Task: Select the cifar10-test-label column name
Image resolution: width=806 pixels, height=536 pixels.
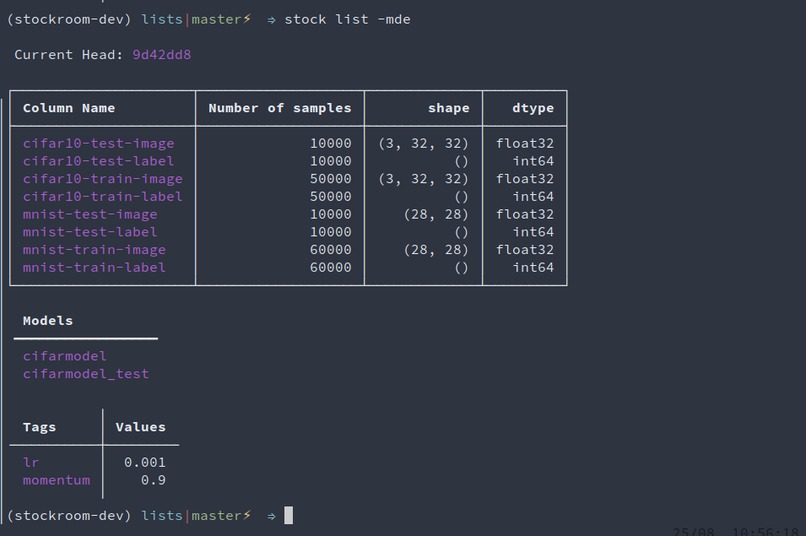Action: [x=99, y=161]
